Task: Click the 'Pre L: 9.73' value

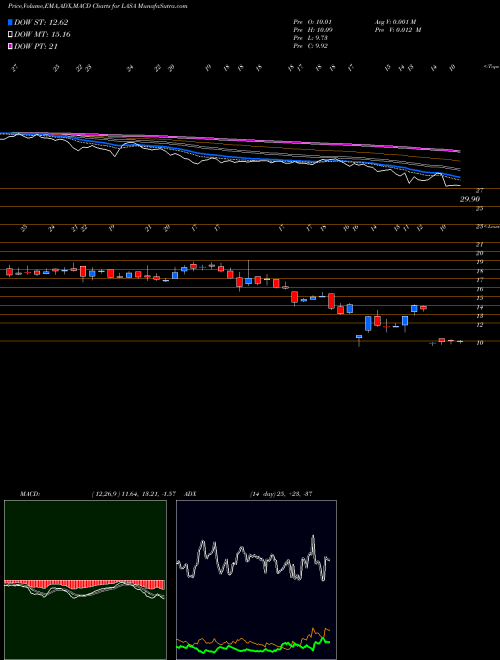Action: pyautogui.click(x=310, y=38)
